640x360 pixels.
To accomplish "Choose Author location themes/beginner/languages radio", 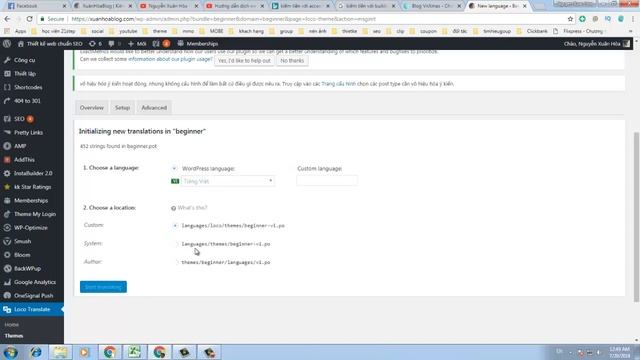I will click(x=175, y=262).
